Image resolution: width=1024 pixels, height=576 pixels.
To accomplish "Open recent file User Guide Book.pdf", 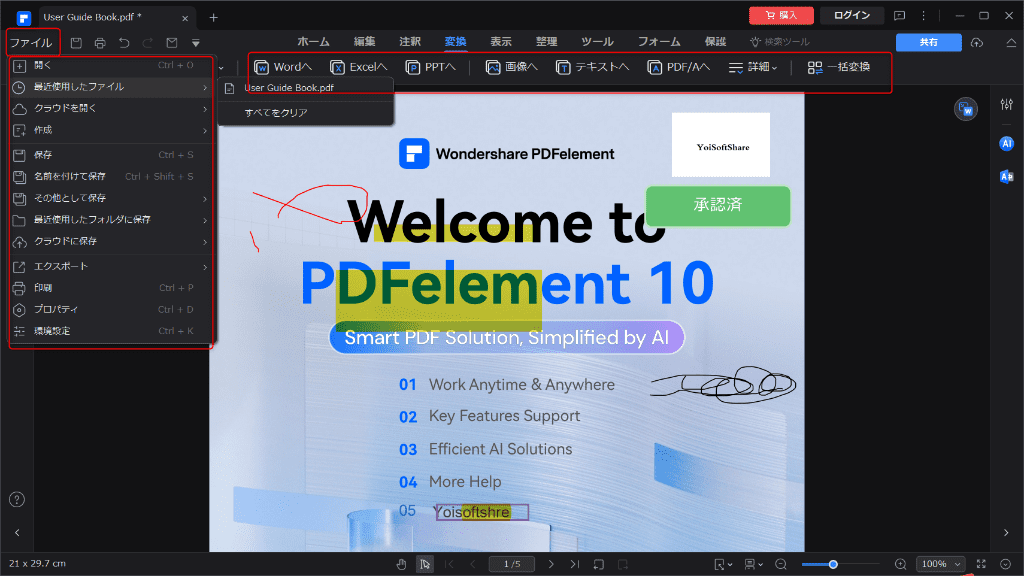I will click(306, 88).
